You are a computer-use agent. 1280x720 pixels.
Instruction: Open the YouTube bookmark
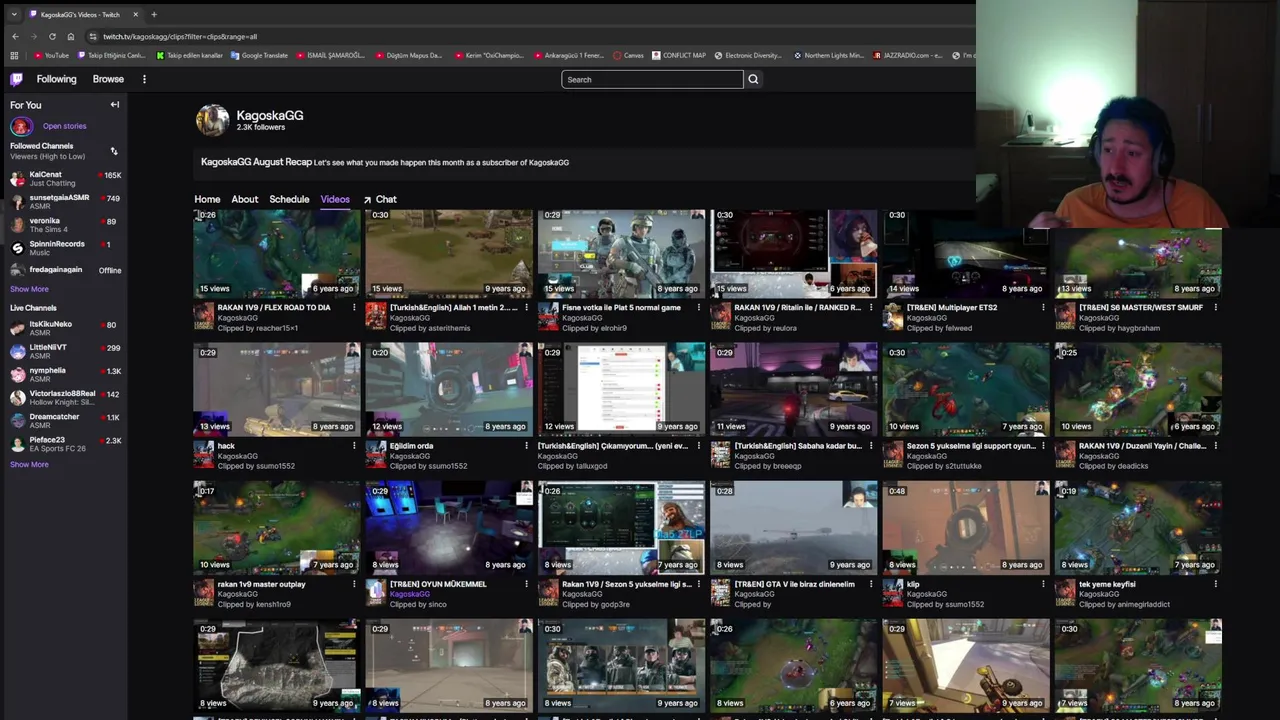(51, 56)
